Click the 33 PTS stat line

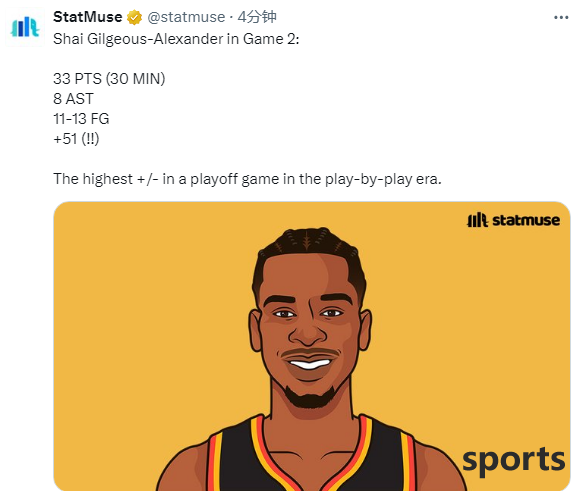pyautogui.click(x=109, y=79)
